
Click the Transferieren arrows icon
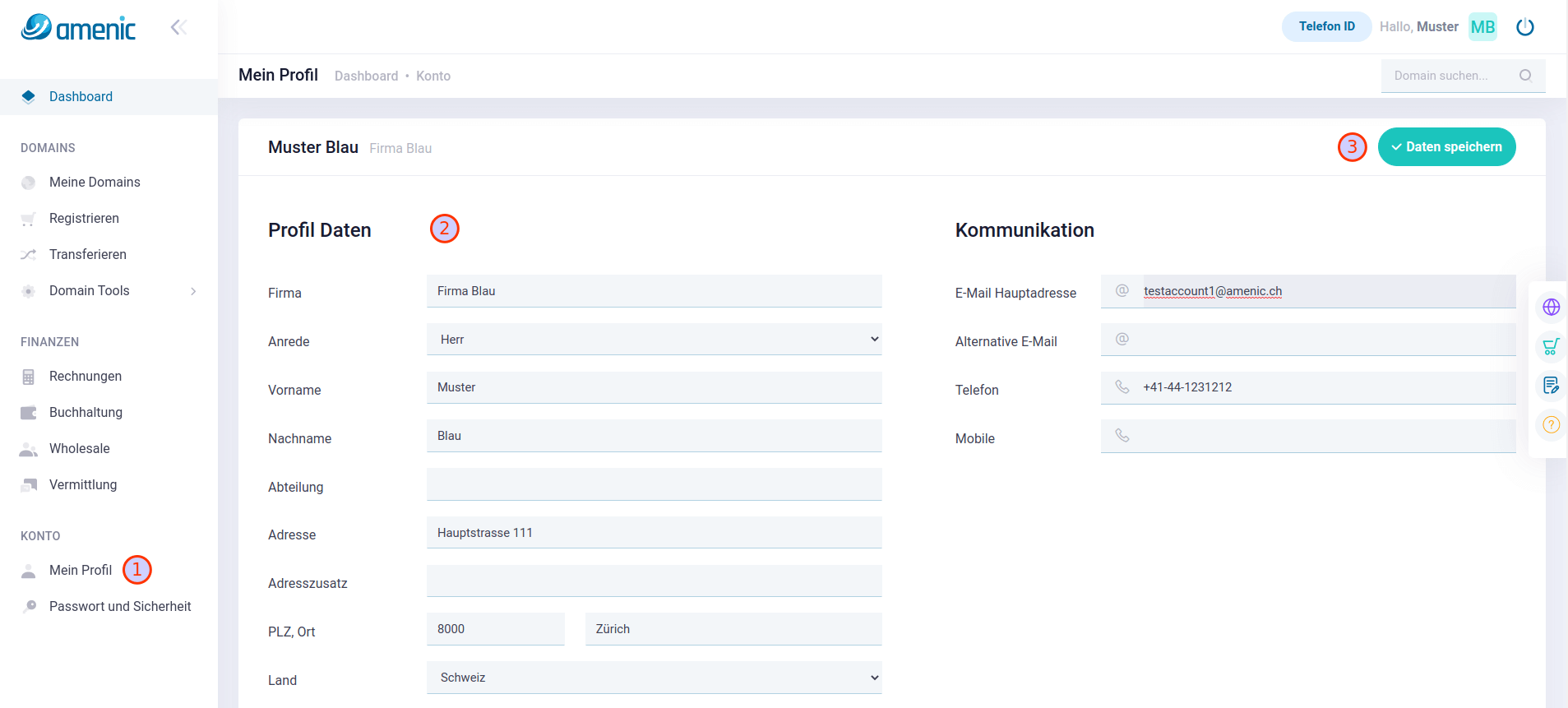(29, 255)
